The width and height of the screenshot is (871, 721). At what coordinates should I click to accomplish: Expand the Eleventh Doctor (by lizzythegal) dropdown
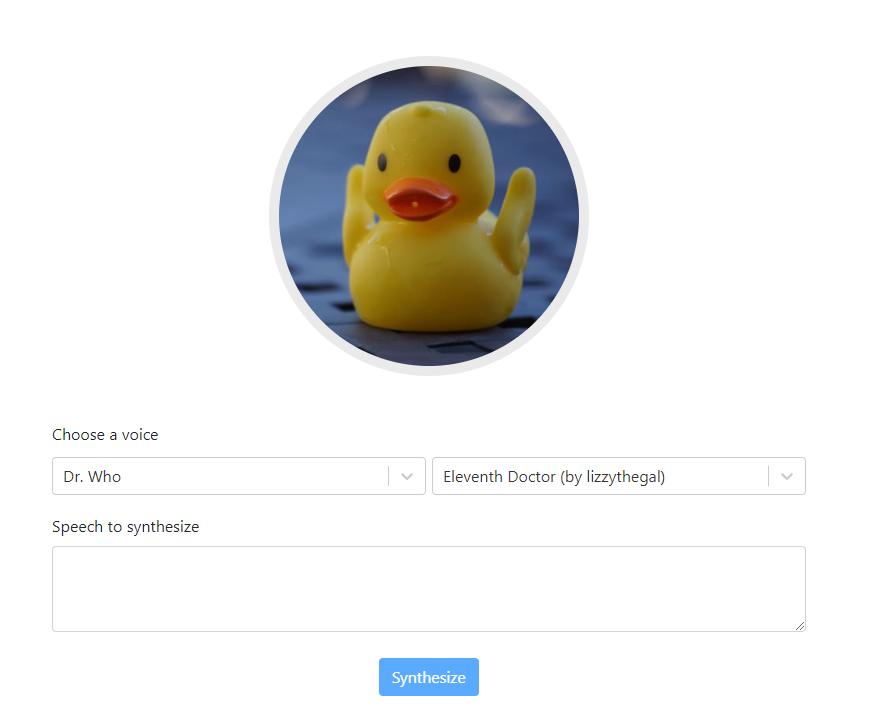tap(619, 476)
